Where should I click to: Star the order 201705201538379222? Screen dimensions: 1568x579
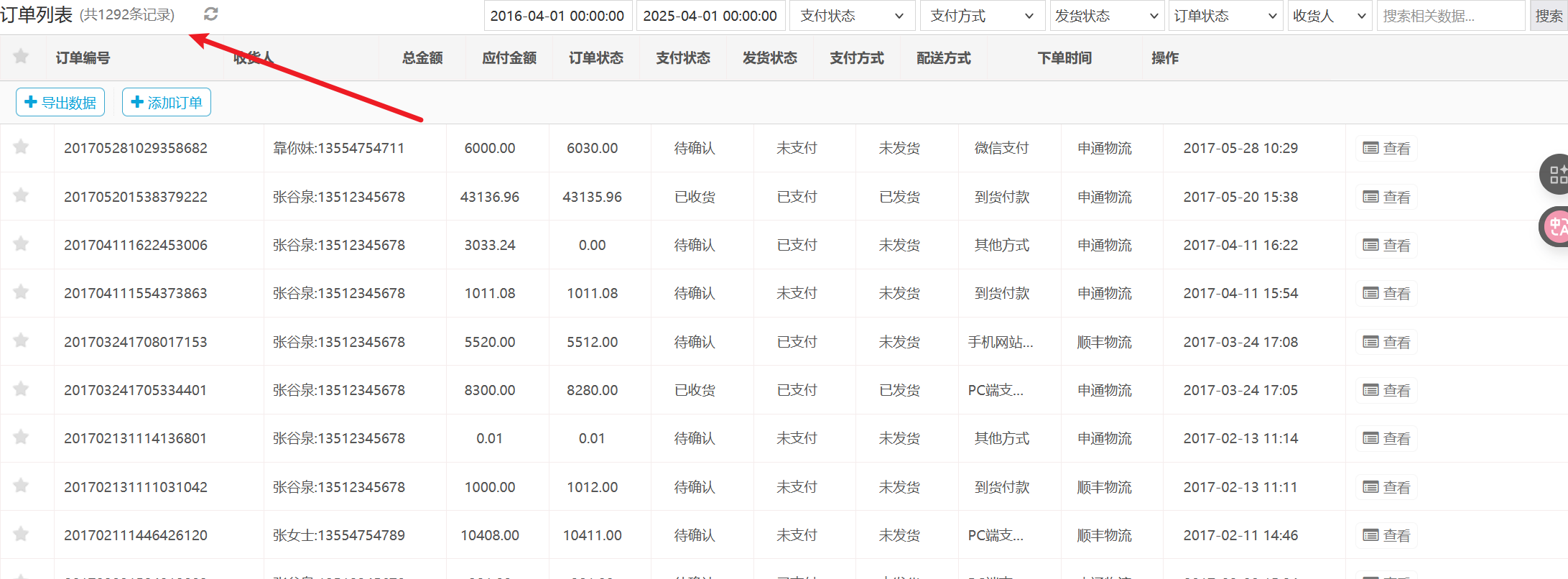coord(21,195)
